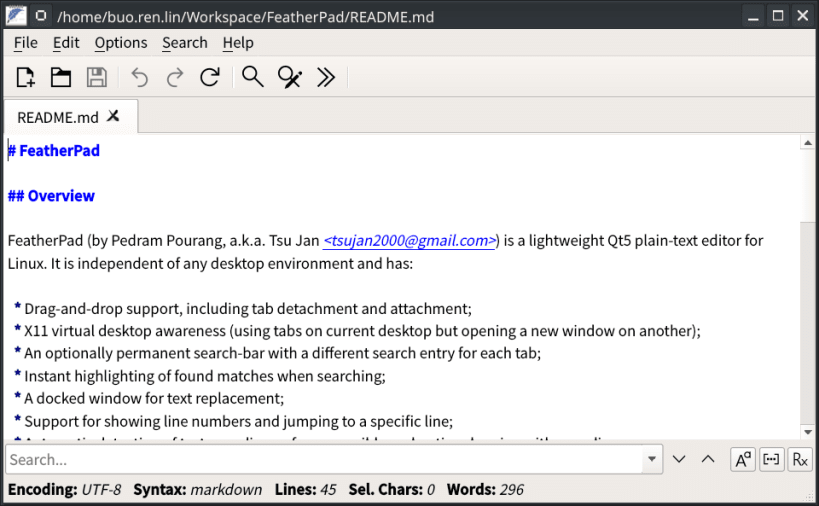Click the 'An optionally permanent search-bar' line
The image size is (819, 506).
[278, 354]
